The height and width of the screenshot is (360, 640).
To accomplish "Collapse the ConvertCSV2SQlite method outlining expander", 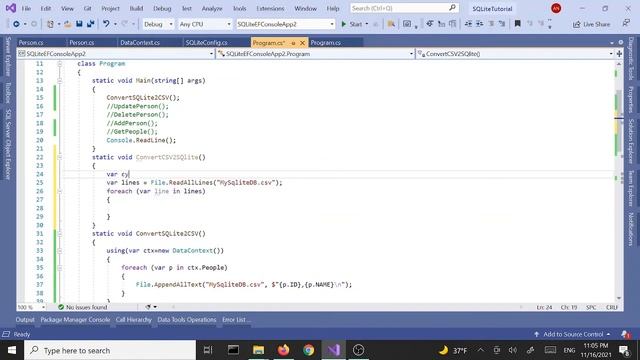I will coord(60,157).
